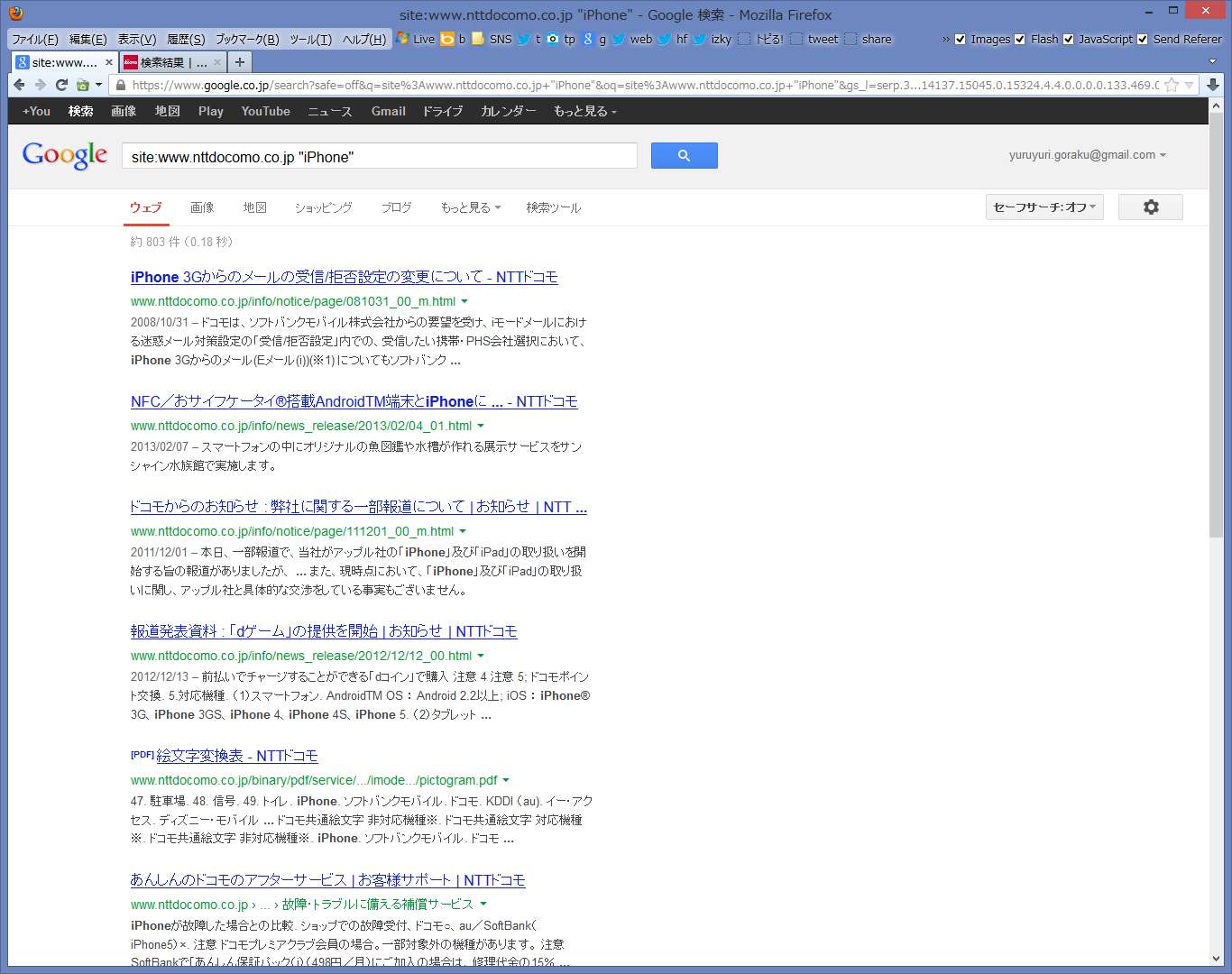Click the トピる! bookmarklet

pos(760,39)
